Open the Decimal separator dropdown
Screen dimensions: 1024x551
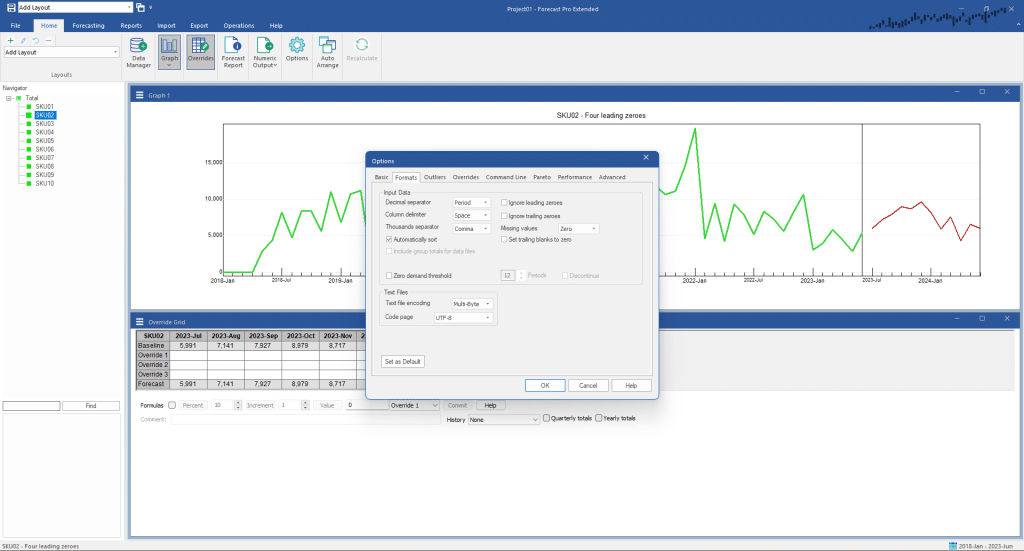click(x=471, y=203)
